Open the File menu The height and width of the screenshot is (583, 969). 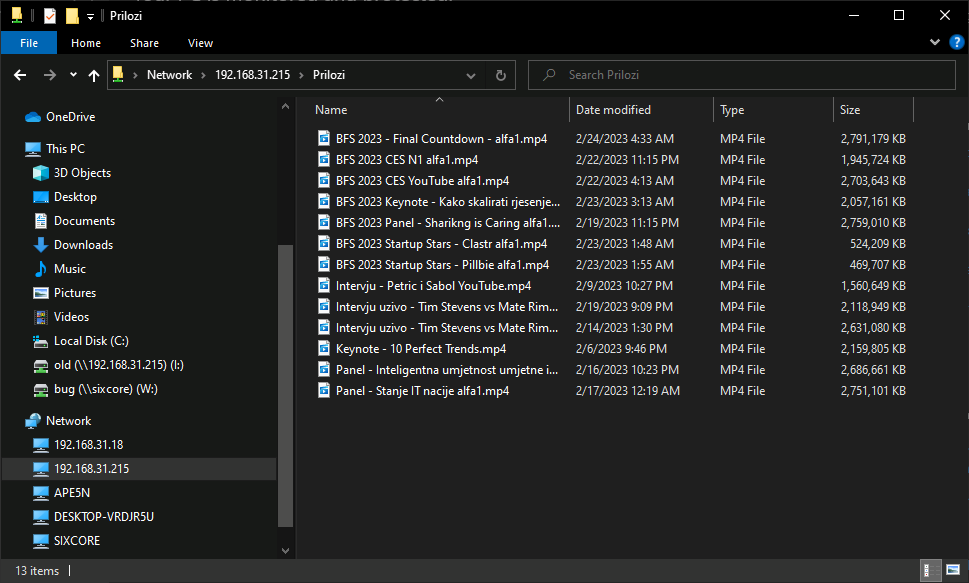pos(28,43)
